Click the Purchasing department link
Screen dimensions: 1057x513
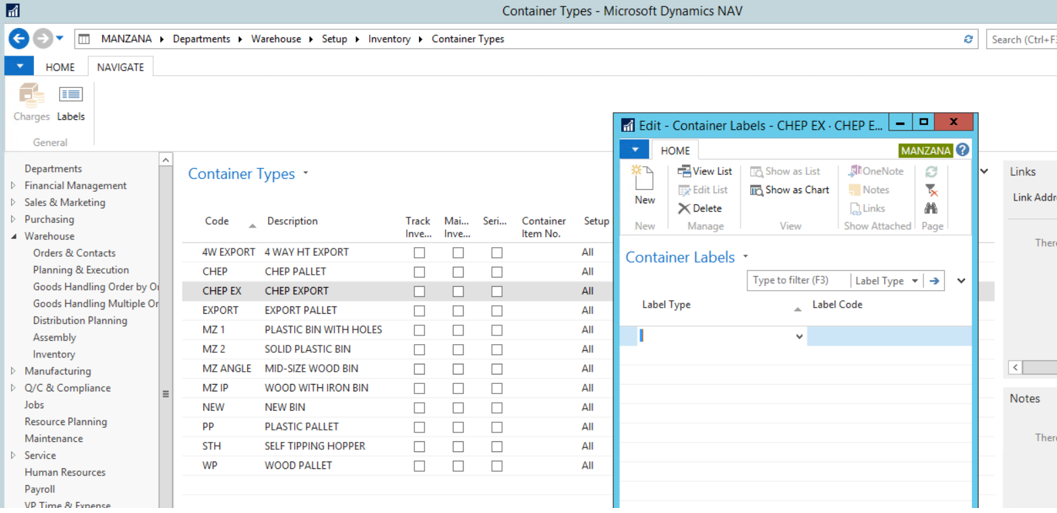point(49,219)
